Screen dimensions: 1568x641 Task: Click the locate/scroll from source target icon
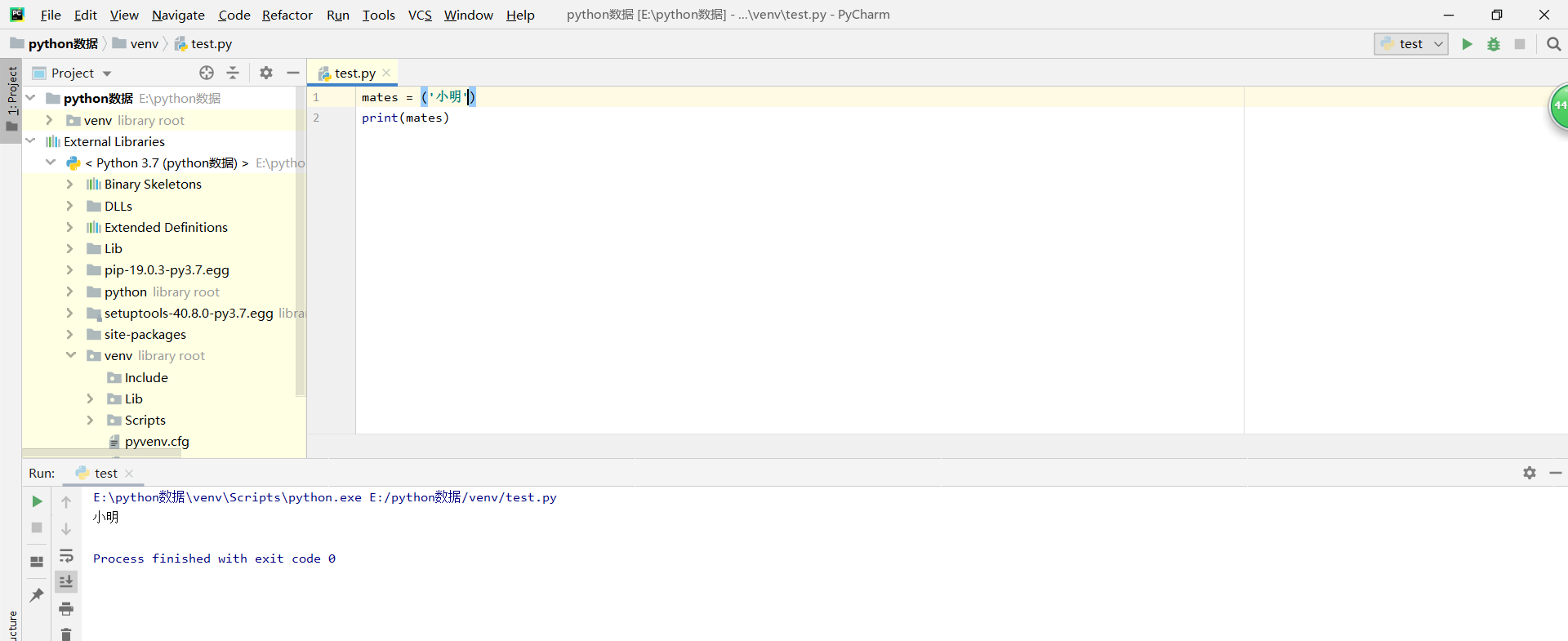tap(207, 73)
